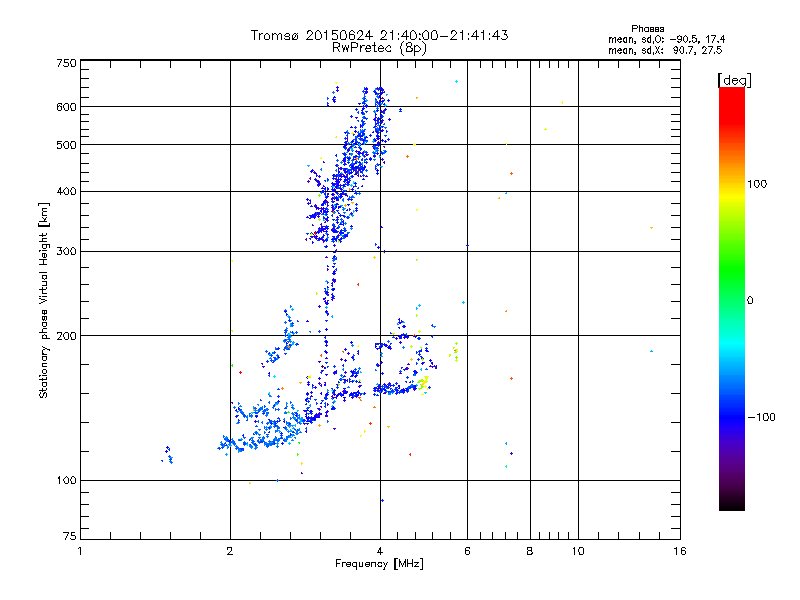Viewport: 800px width, 600px height.
Task: Click the "RwPretec (8p)" subtitle
Action: 379,48
